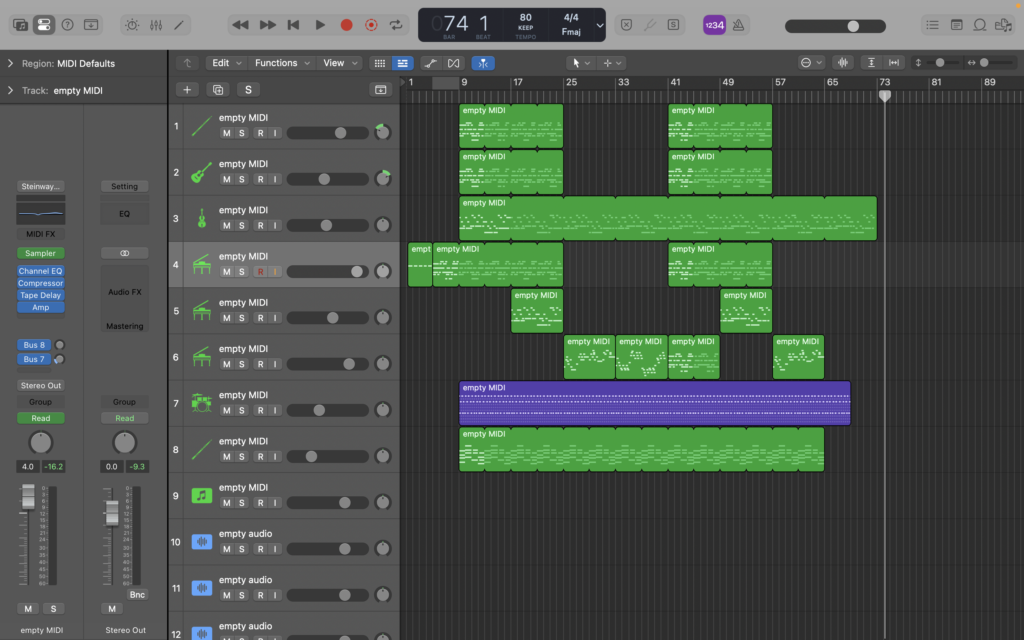
Task: Open the Smart Controls panel
Action: point(131,24)
